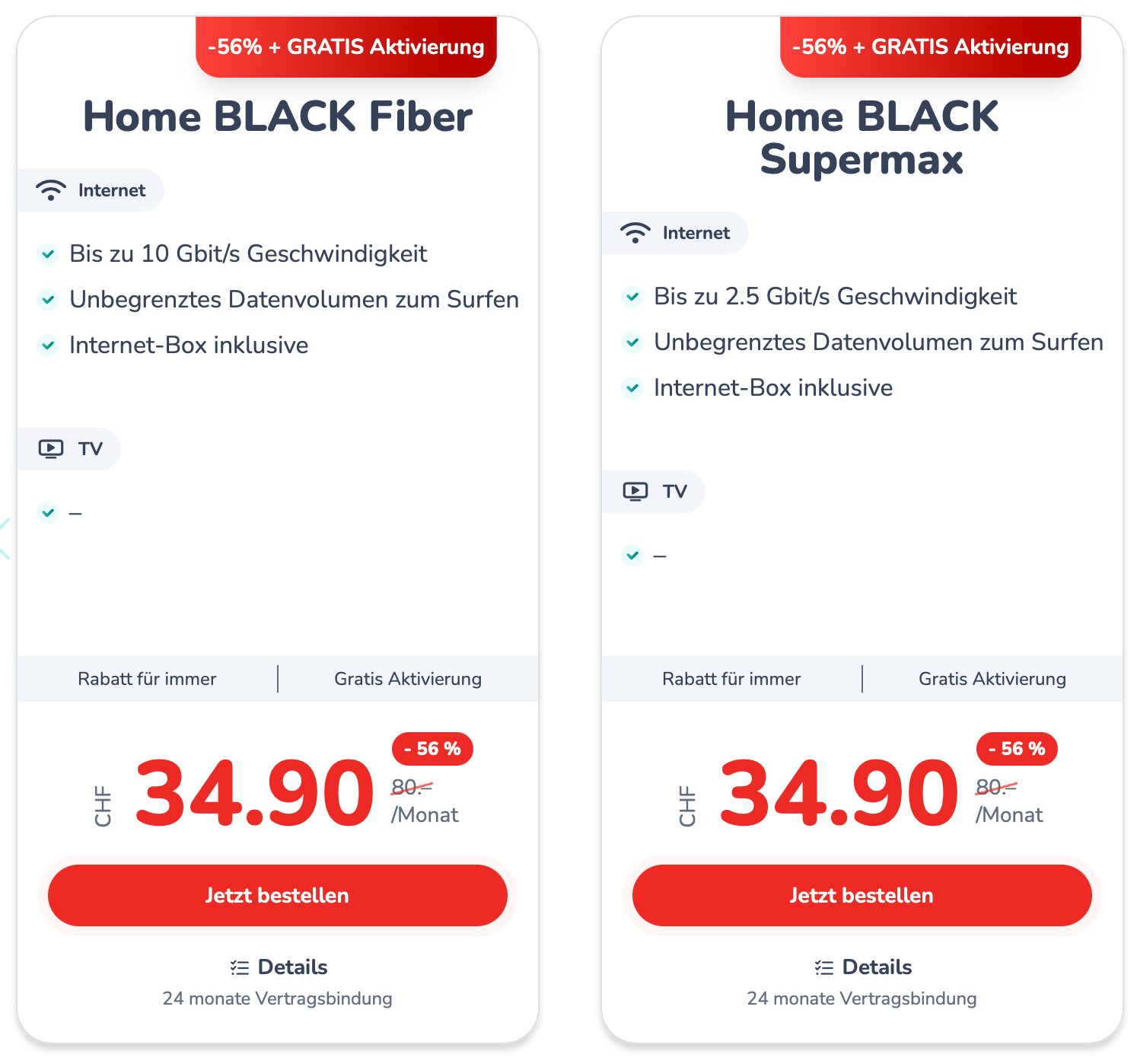Image resolution: width=1137 pixels, height=1064 pixels.
Task: Order the Home BLACK Supermax plan
Action: click(862, 895)
